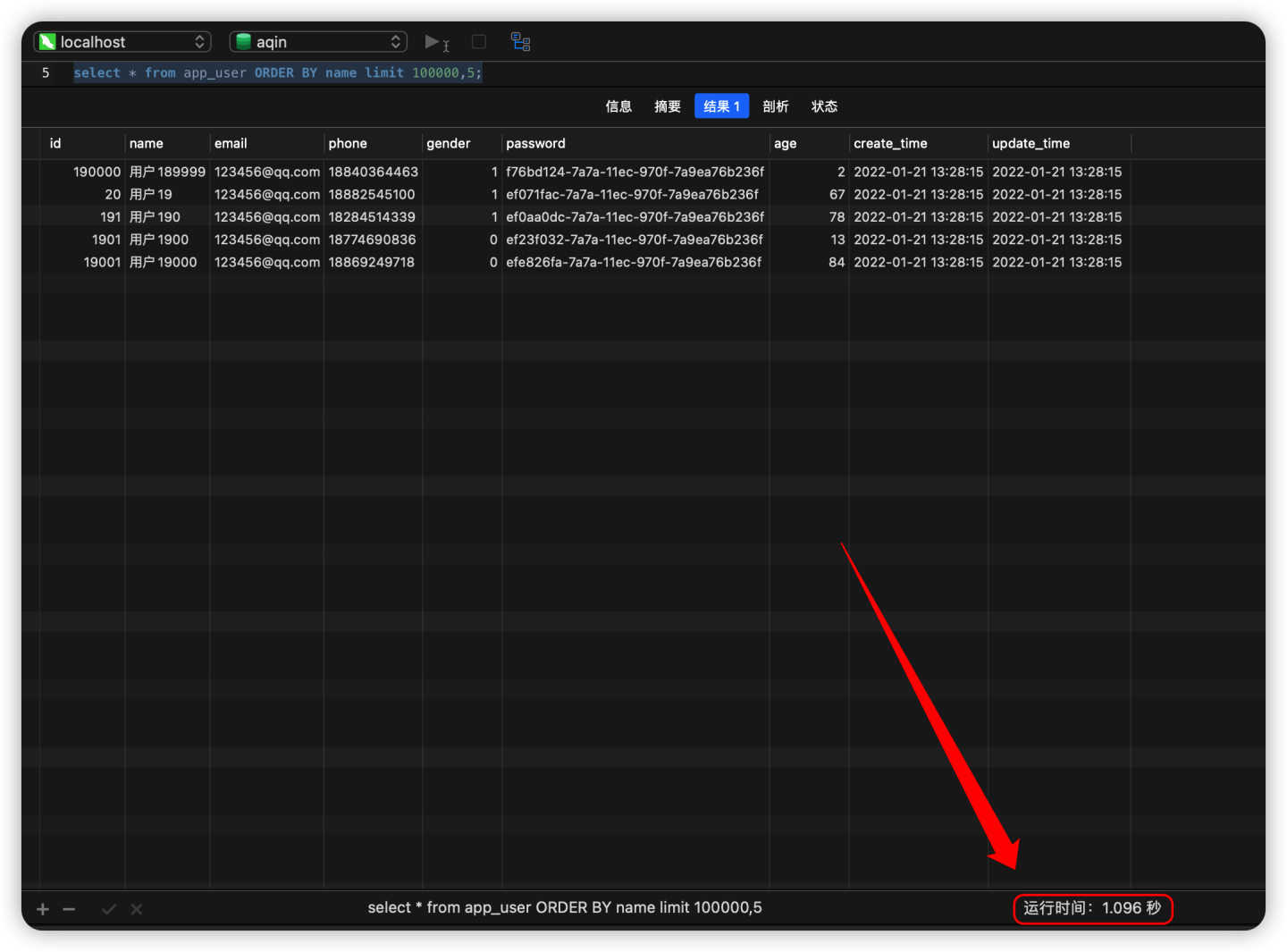The image size is (1287, 952).
Task: Click the status bar query text
Action: point(565,907)
